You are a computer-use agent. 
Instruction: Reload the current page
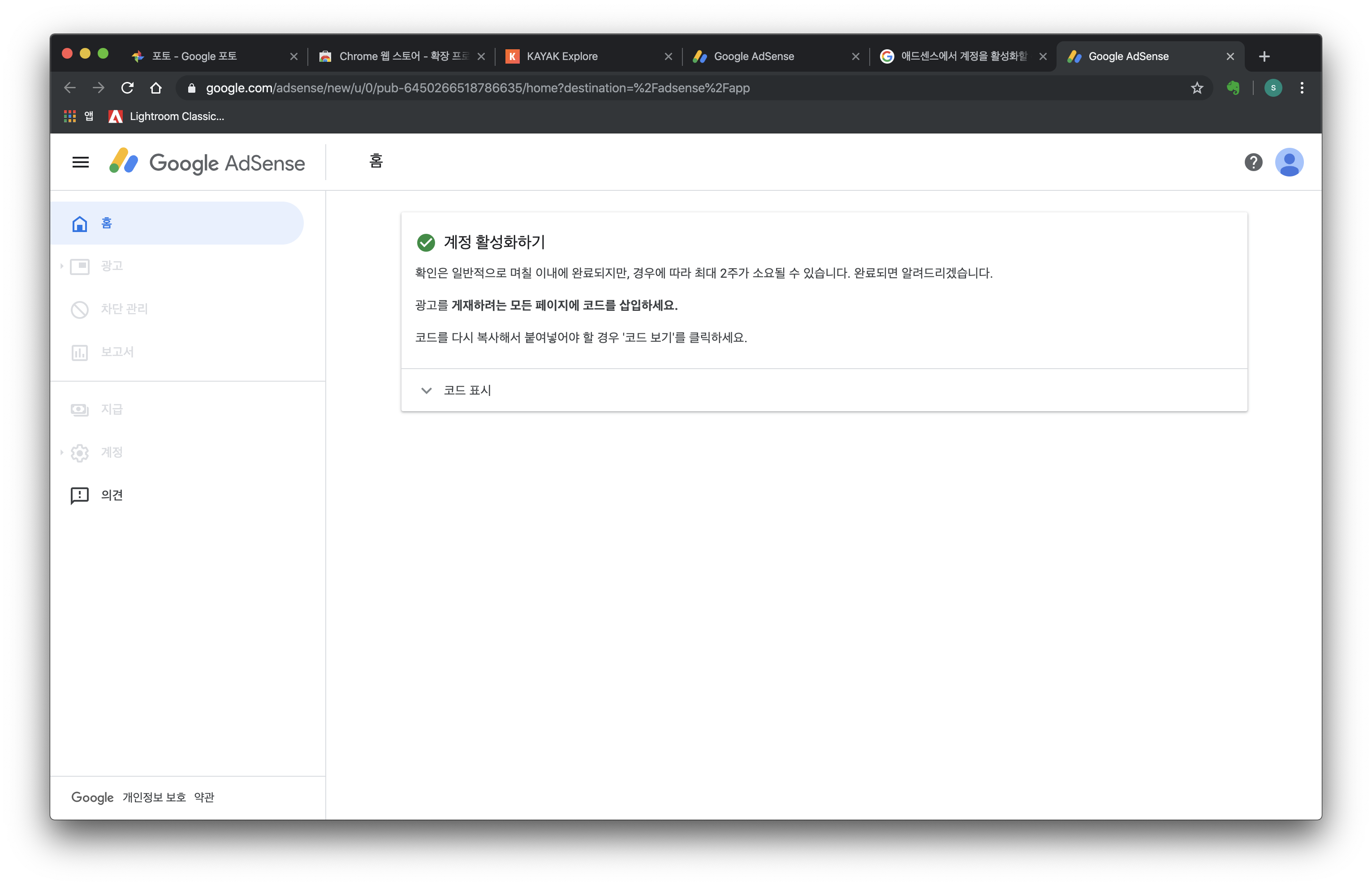tap(127, 88)
